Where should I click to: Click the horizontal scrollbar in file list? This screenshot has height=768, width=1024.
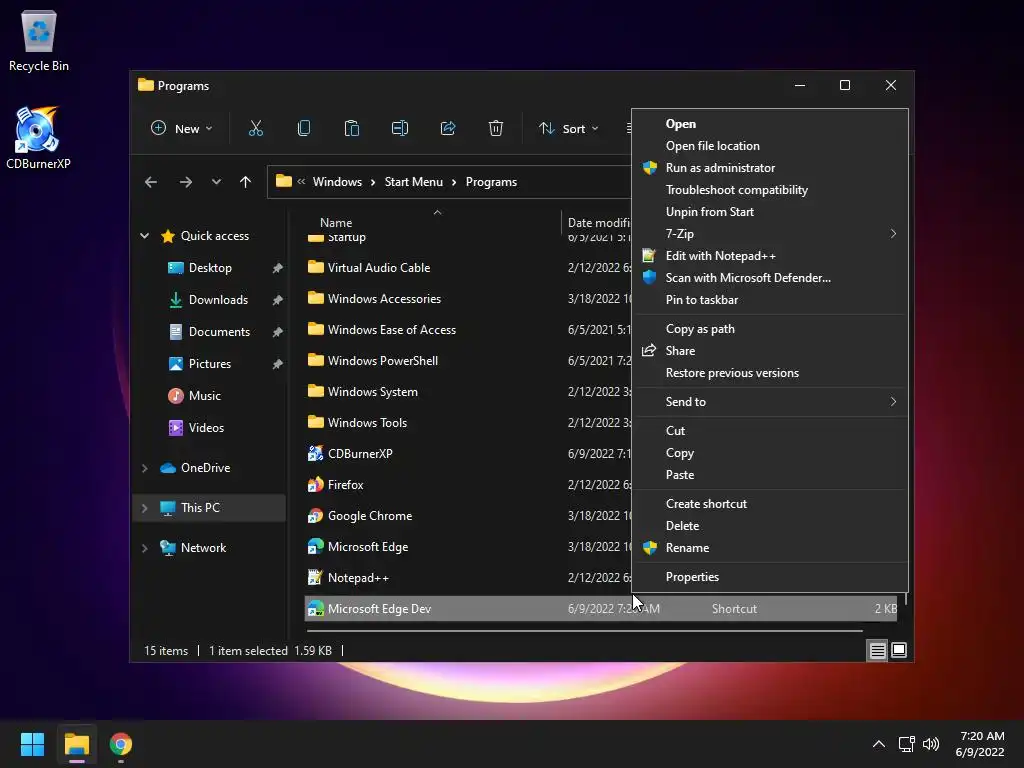(584, 631)
